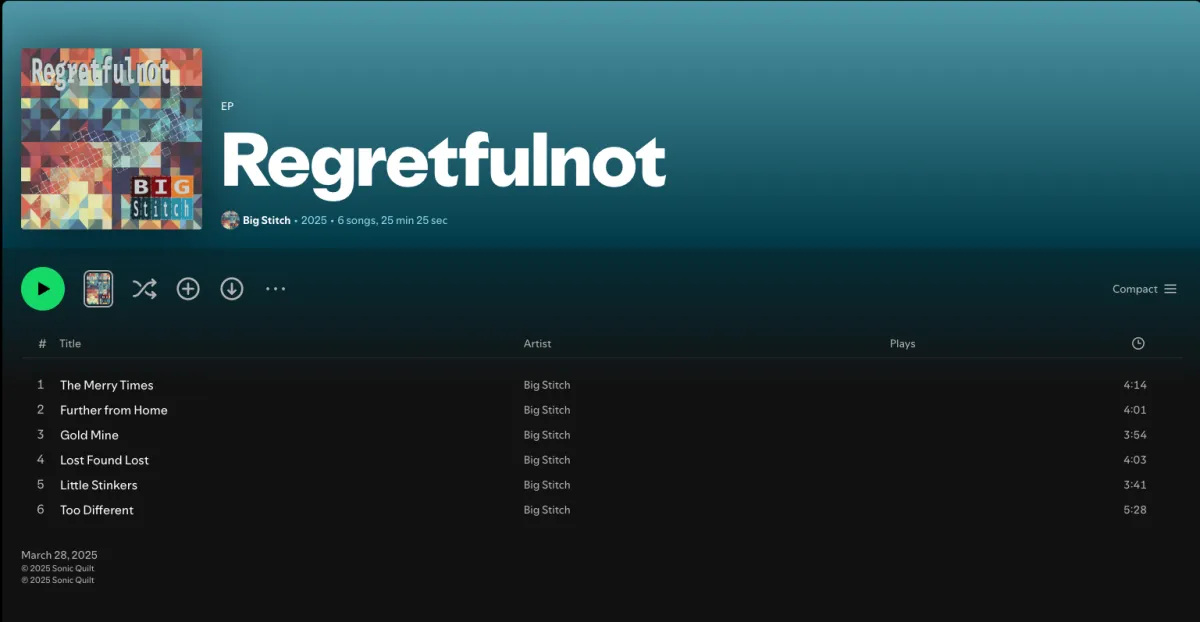Click the # column header

coord(42,343)
